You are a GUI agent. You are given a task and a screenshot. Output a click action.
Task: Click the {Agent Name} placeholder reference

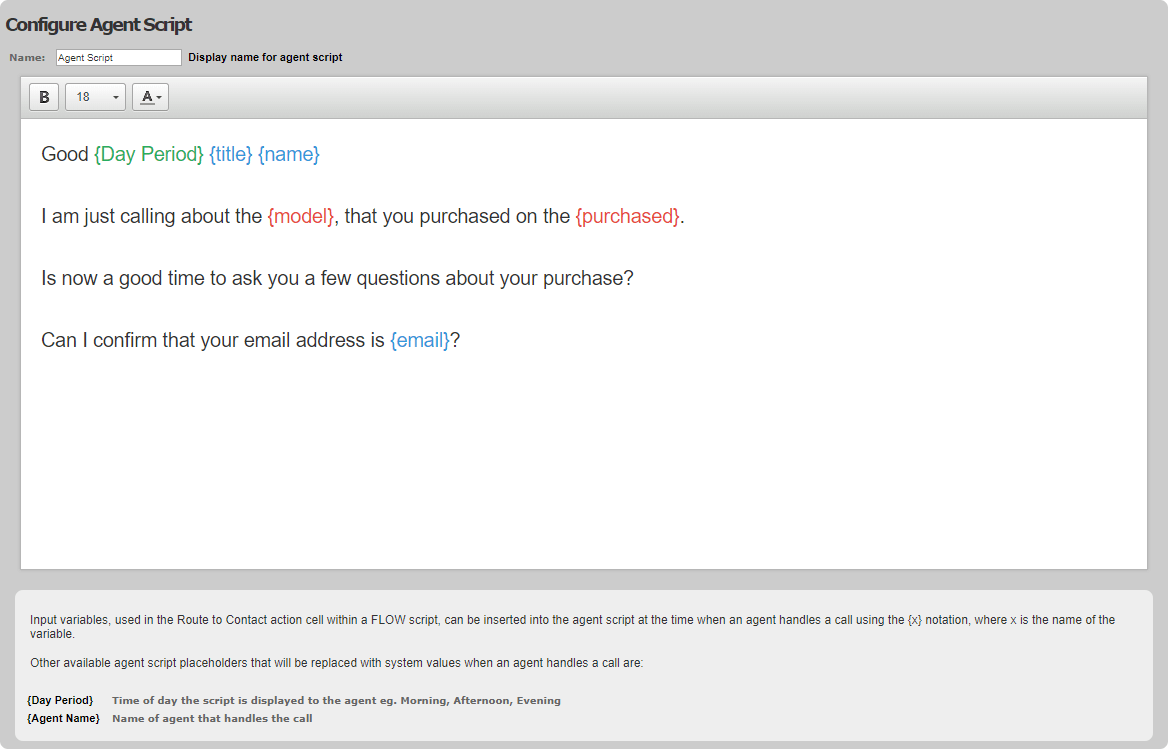point(63,718)
